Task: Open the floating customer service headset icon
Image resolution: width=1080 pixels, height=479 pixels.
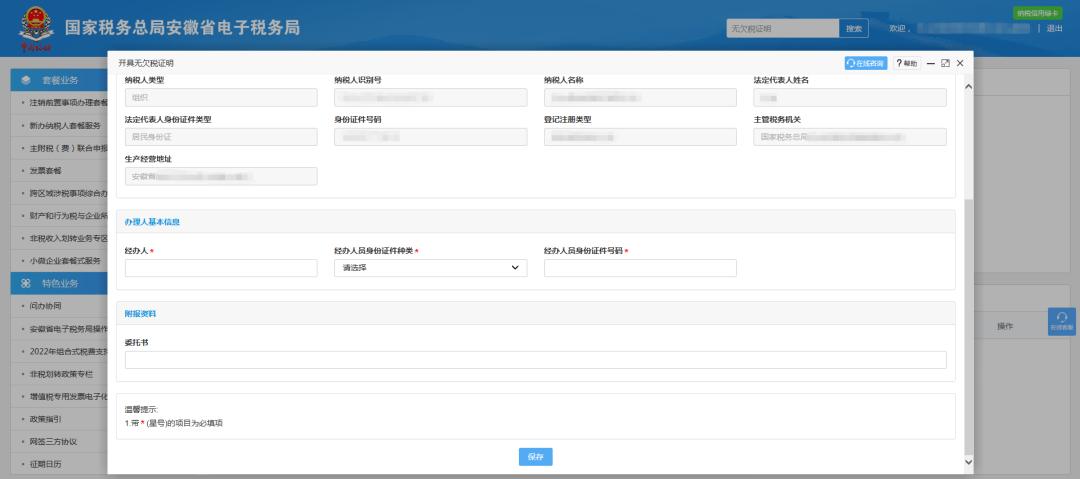Action: 1061,321
